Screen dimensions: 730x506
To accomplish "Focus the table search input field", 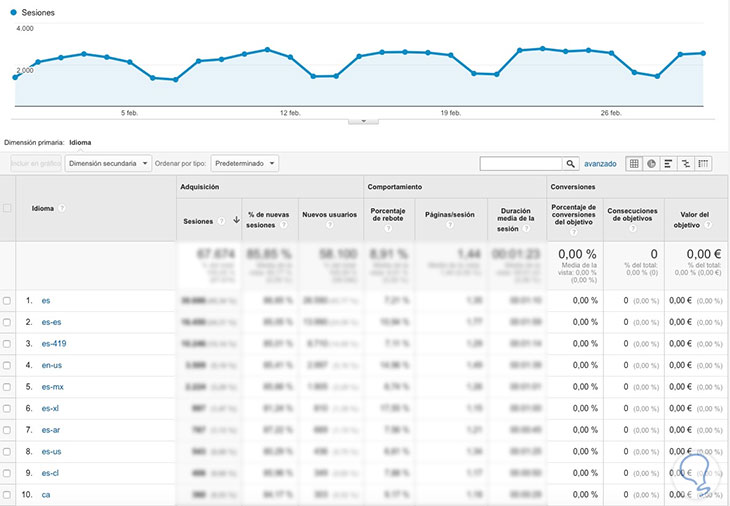I will click(521, 163).
